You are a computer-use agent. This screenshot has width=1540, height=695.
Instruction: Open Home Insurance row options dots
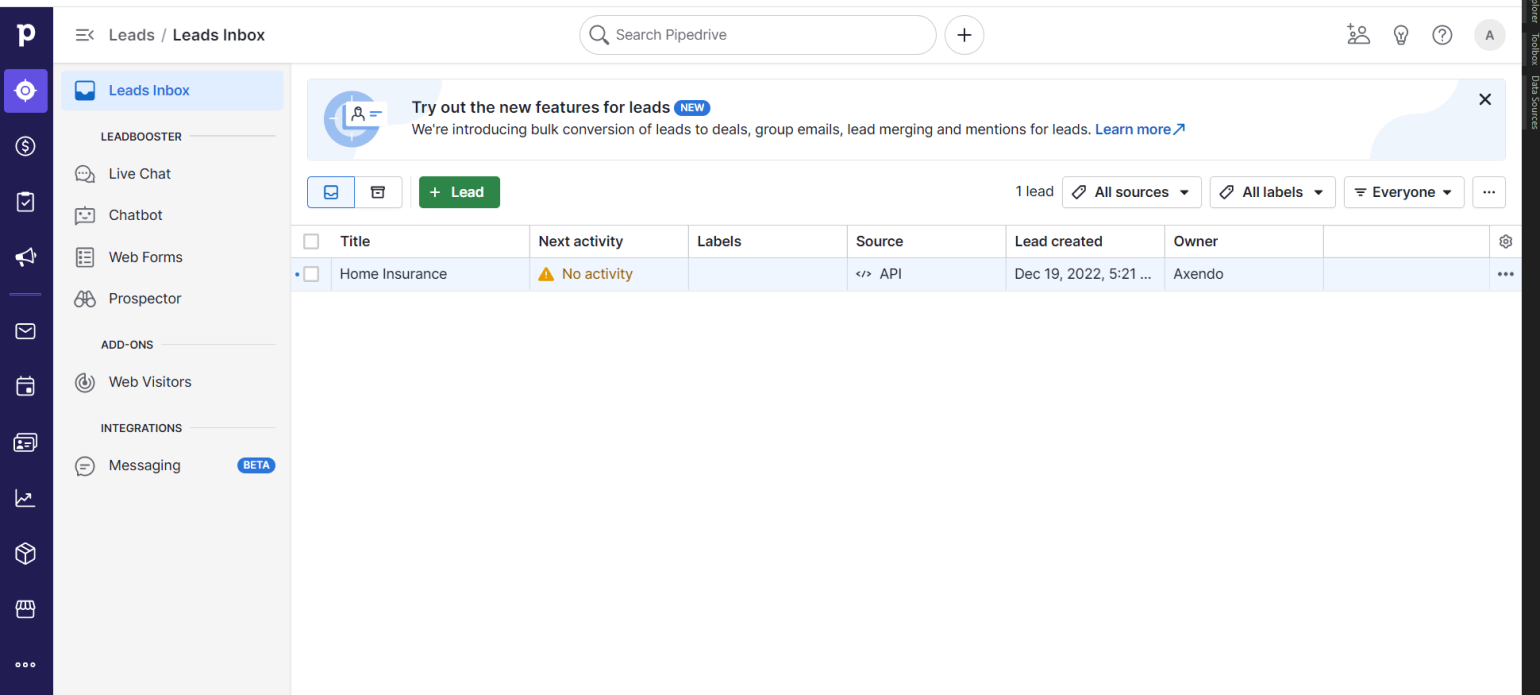click(1506, 274)
